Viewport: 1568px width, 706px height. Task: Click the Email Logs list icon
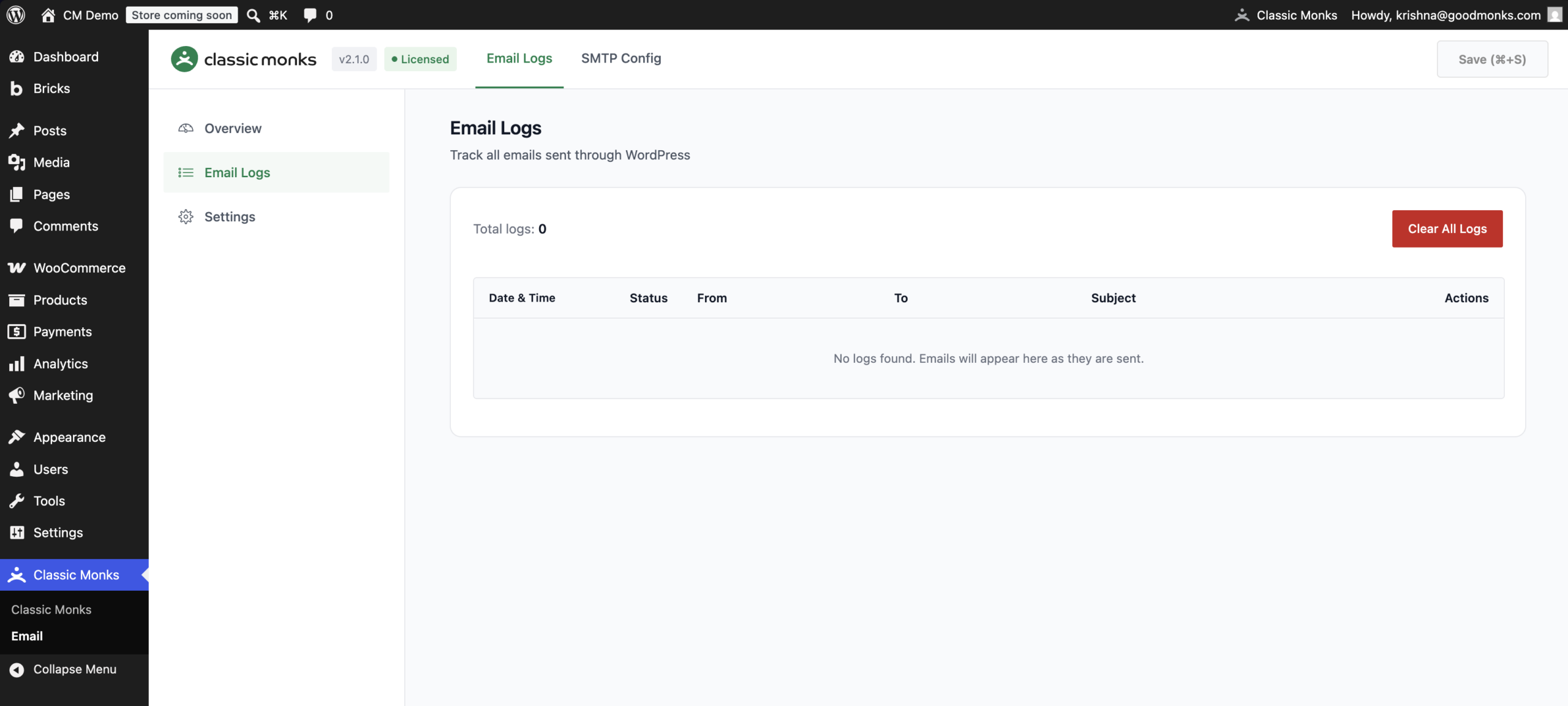pyautogui.click(x=186, y=172)
